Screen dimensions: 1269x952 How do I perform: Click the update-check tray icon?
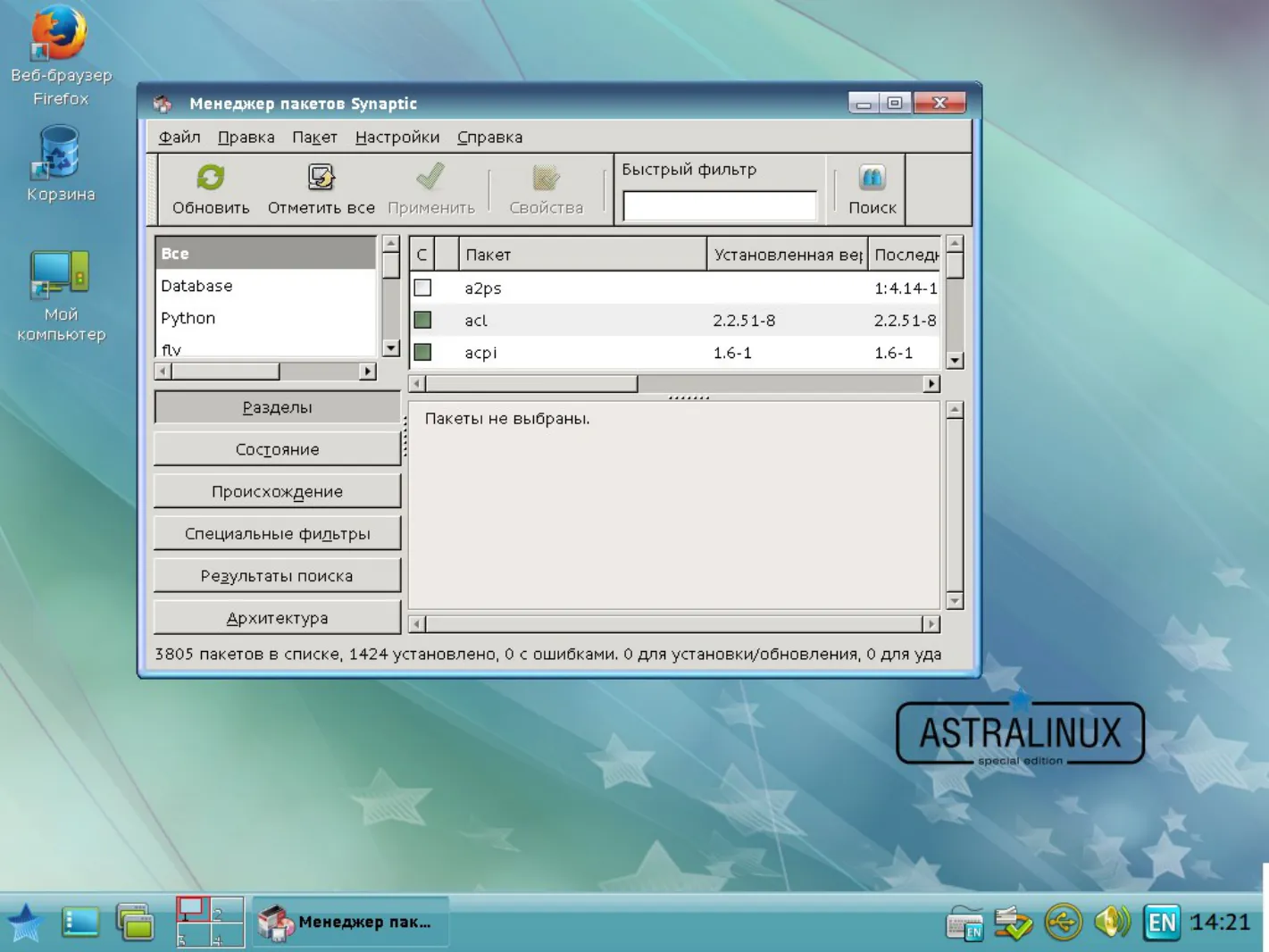(x=1014, y=923)
